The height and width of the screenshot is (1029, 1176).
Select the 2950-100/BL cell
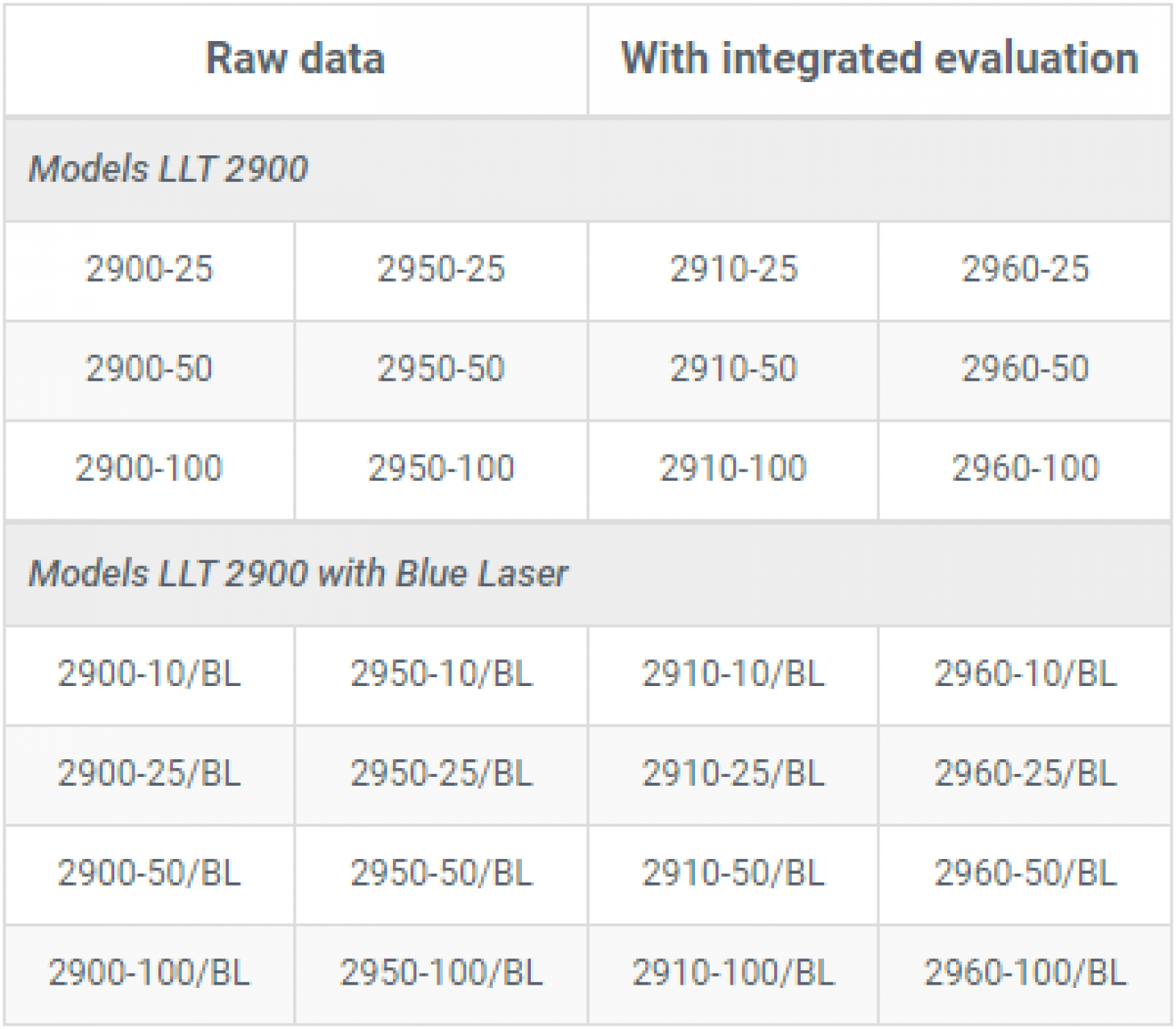(x=441, y=973)
